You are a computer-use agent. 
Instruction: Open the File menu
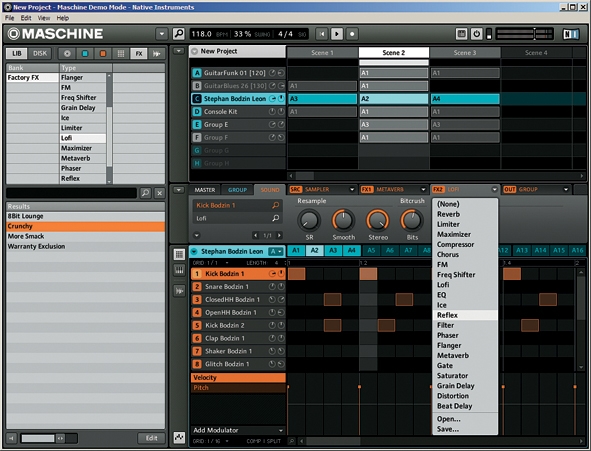[10, 18]
